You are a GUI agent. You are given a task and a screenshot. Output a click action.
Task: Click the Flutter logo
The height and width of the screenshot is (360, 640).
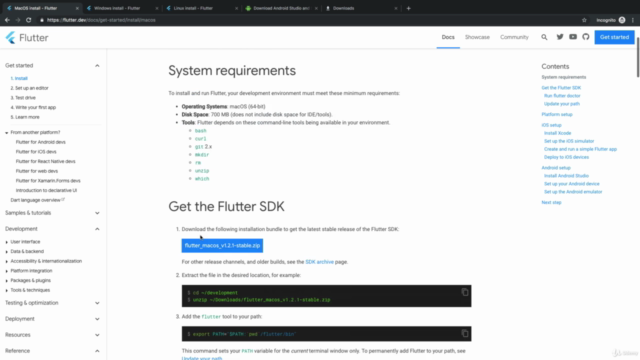coord(27,38)
